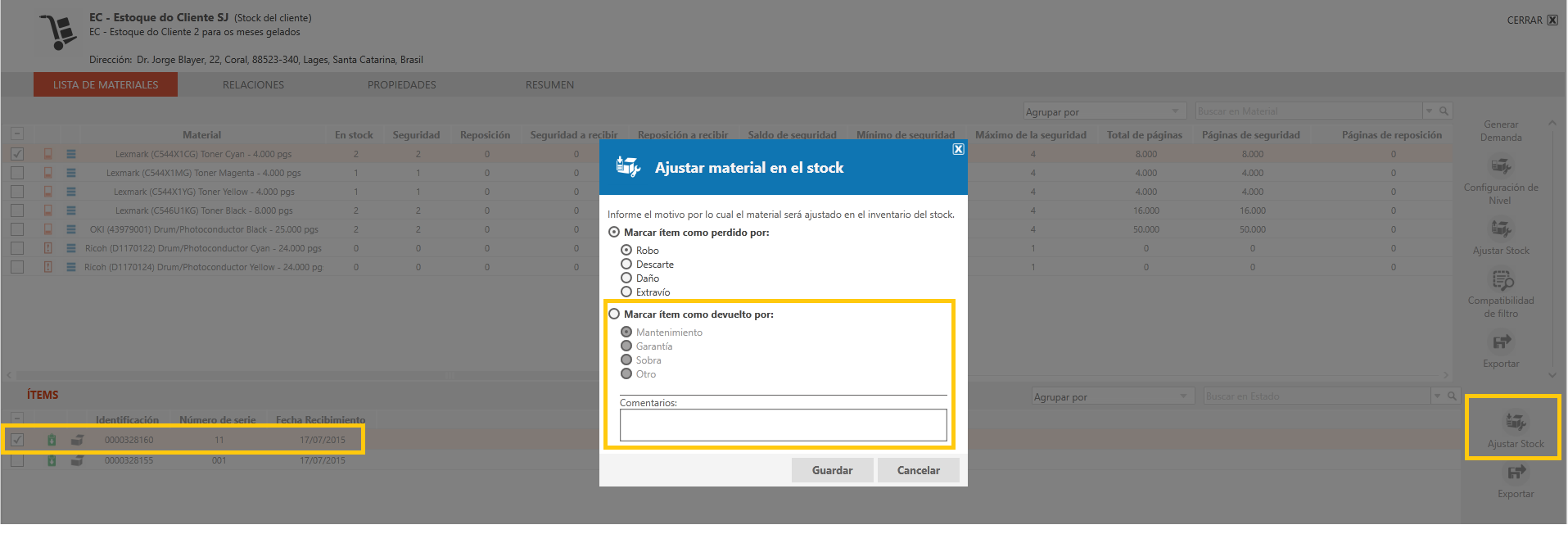Screen dimensions: 1568x534
Task: Open Agrupar por dropdown above materials table
Action: coord(1105,111)
